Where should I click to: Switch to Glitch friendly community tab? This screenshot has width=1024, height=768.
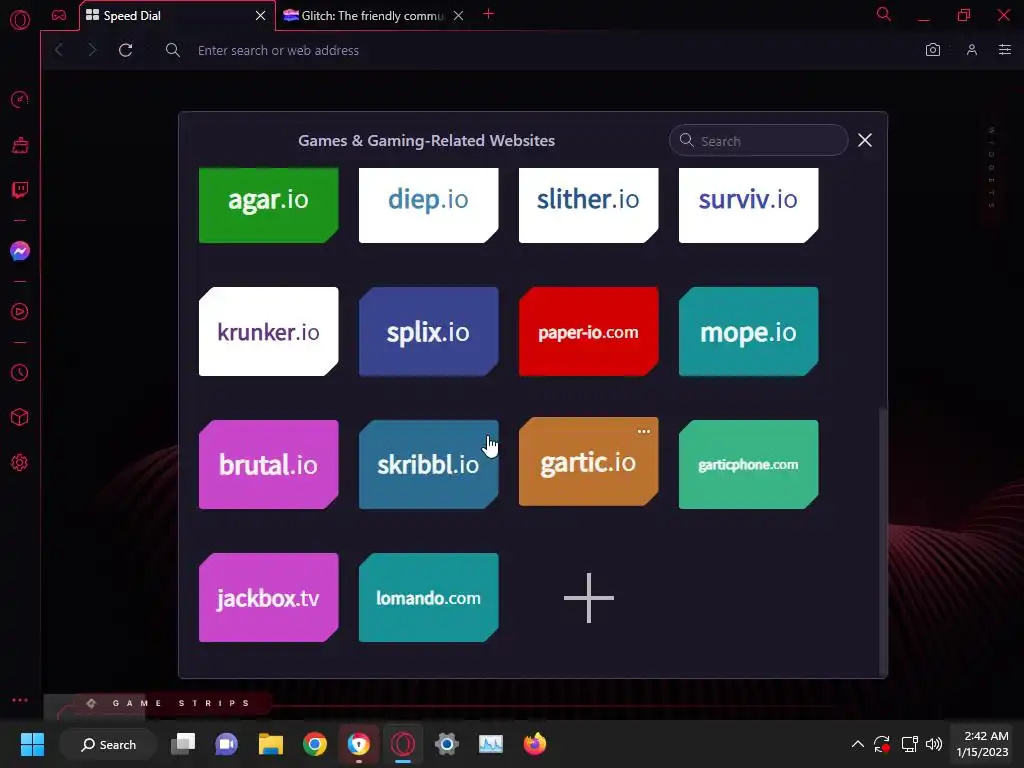374,16
